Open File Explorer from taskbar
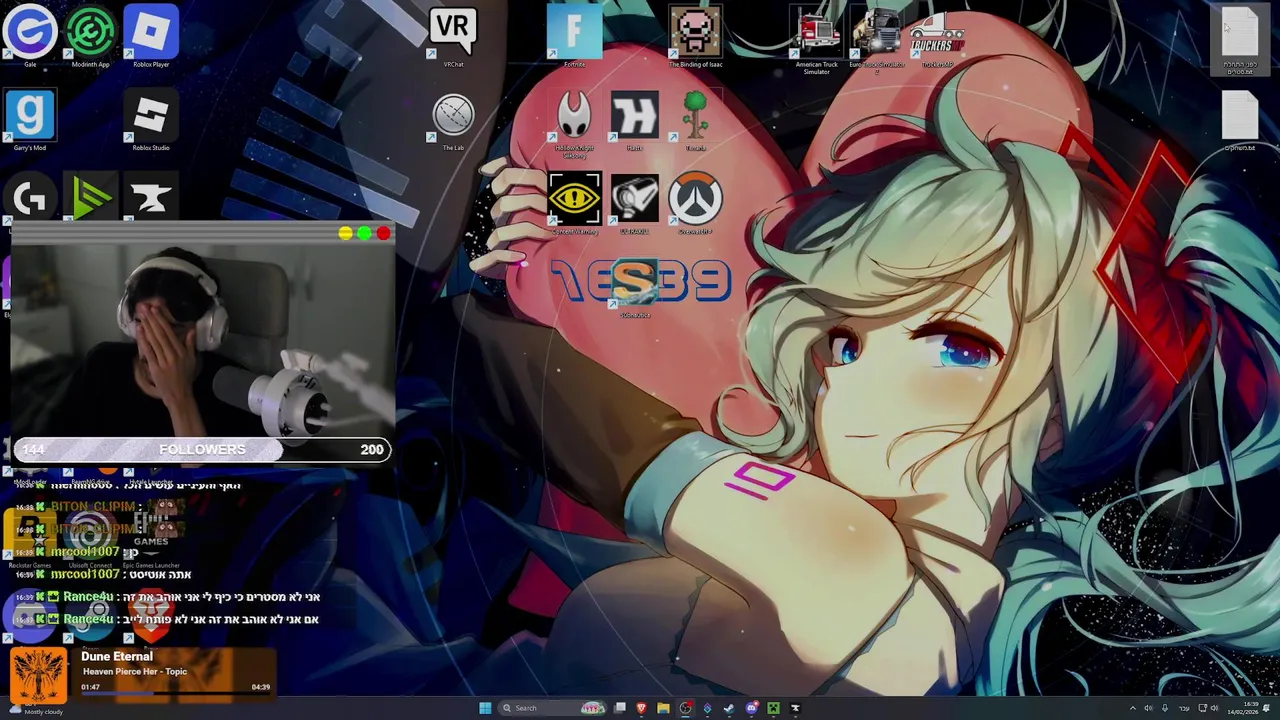The image size is (1280, 720). coord(663,708)
